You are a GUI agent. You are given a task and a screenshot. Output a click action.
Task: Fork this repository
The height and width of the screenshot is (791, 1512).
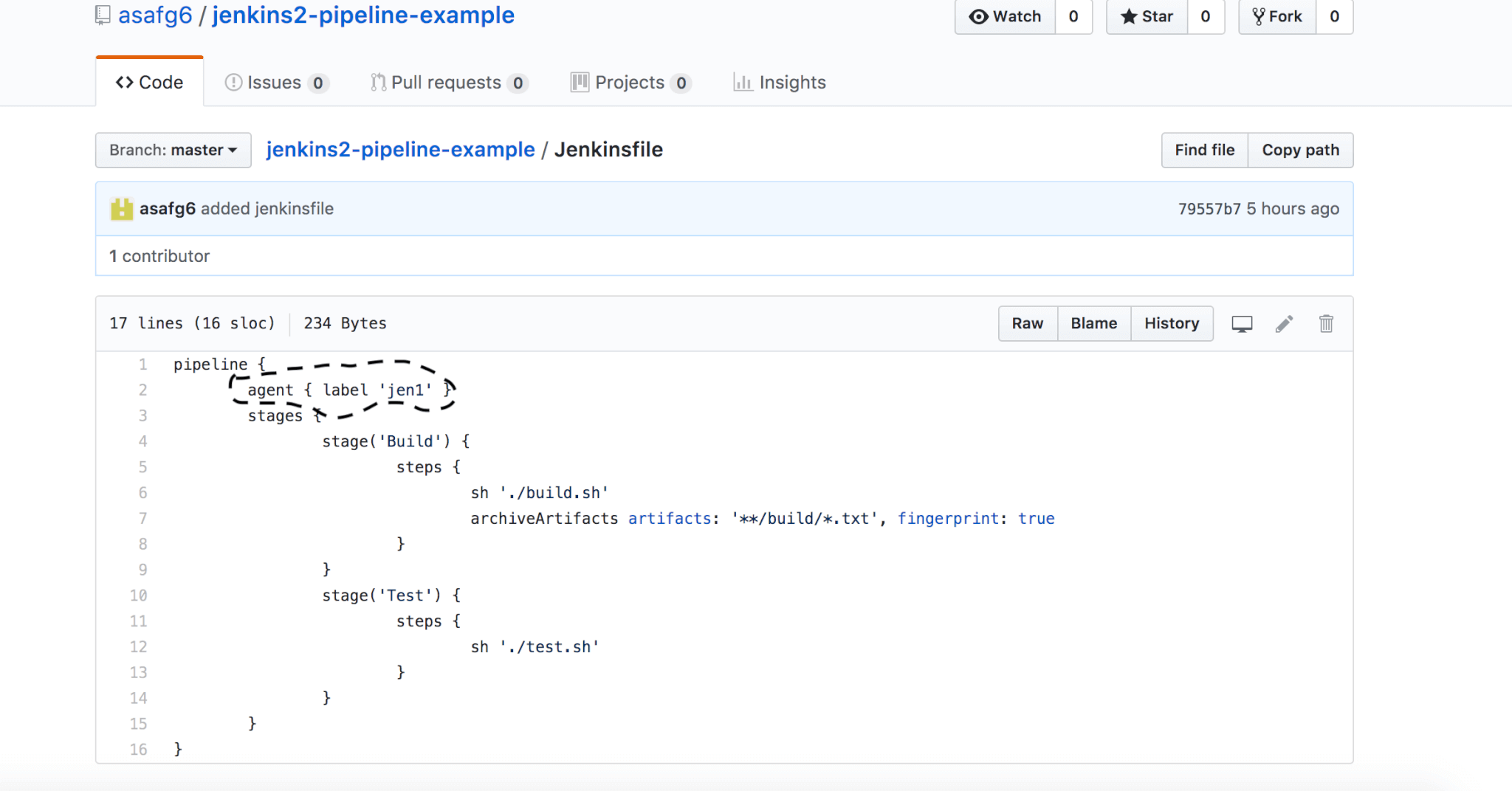pyautogui.click(x=1277, y=16)
